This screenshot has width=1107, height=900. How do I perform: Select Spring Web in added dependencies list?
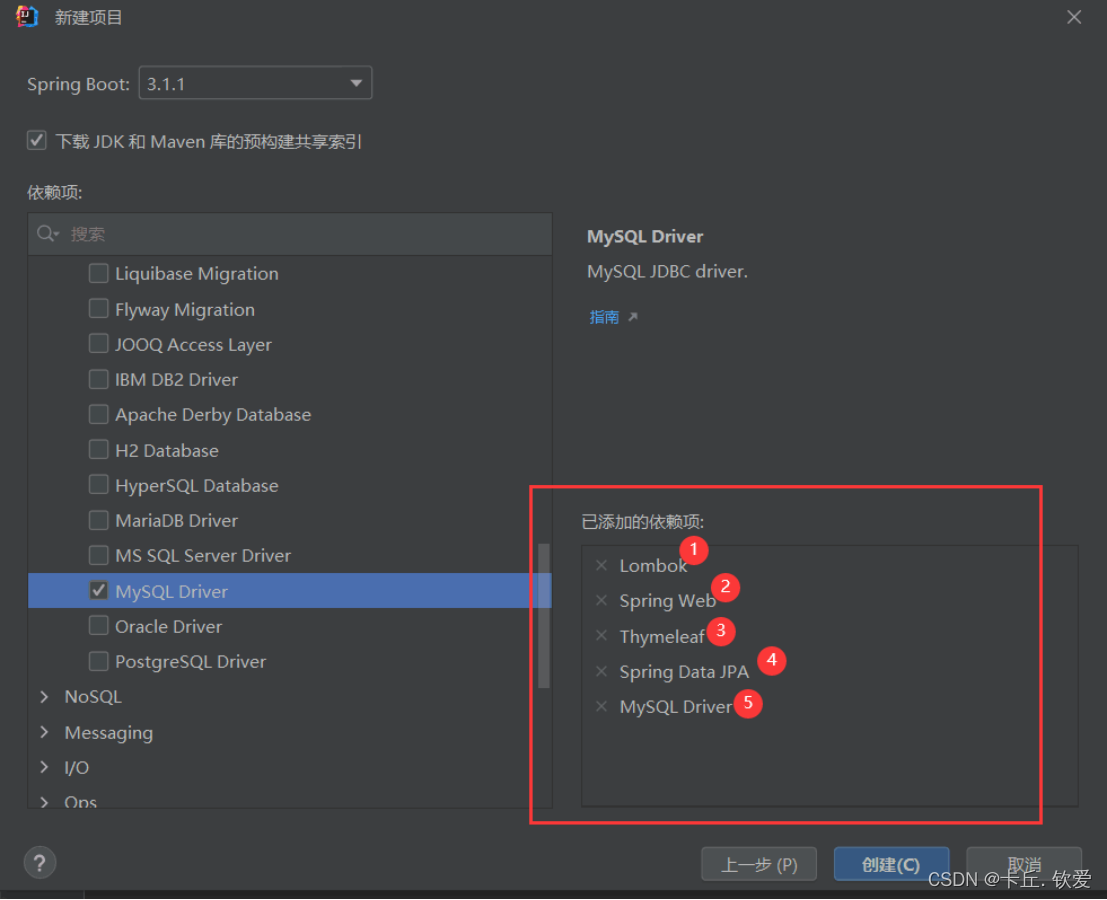(668, 601)
